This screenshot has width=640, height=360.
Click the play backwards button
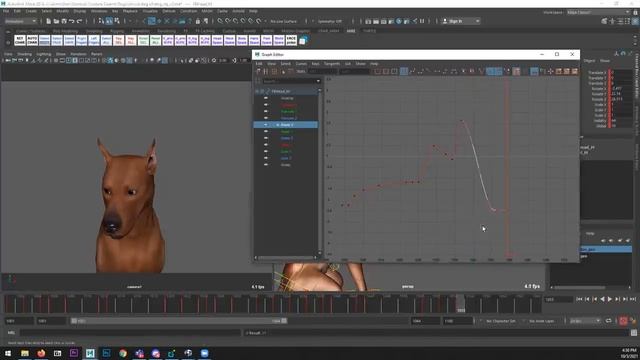coord(602,299)
